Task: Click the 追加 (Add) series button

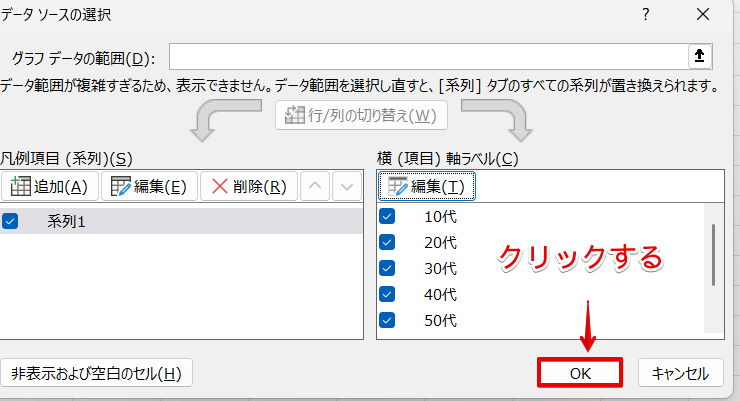Action: pyautogui.click(x=50, y=186)
